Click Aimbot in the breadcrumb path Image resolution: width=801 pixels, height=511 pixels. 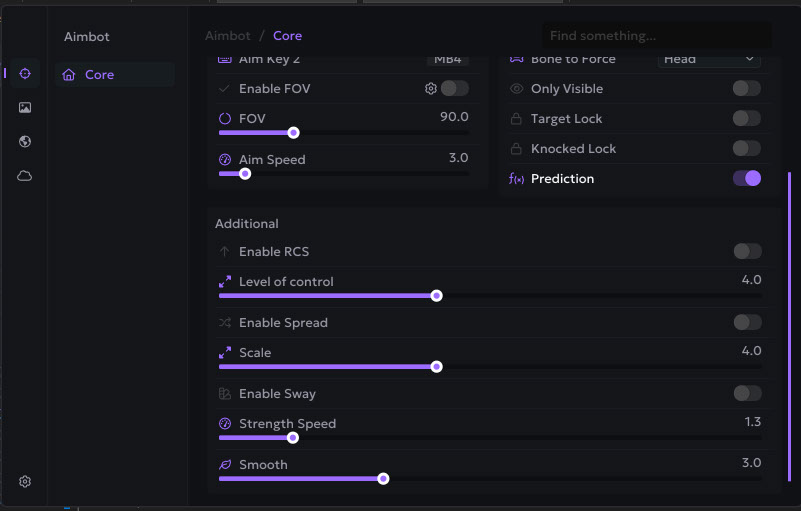point(228,36)
